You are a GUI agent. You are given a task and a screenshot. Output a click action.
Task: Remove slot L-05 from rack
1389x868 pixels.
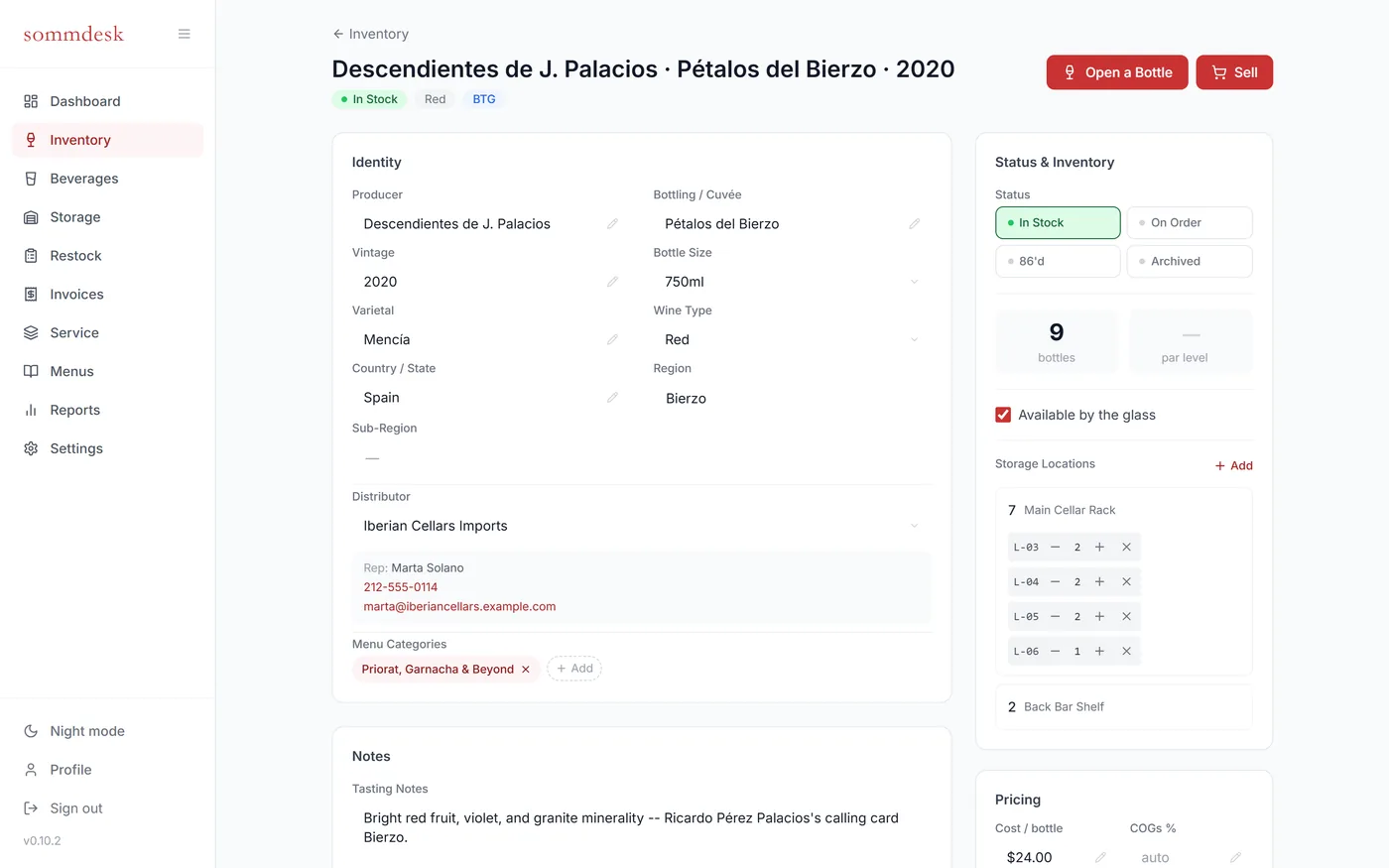[x=1126, y=617]
